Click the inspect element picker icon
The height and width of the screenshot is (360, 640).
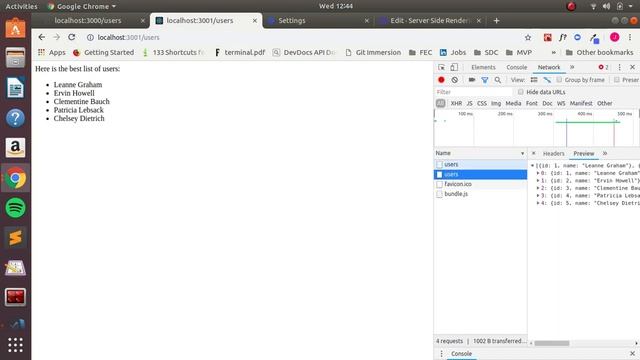442,67
